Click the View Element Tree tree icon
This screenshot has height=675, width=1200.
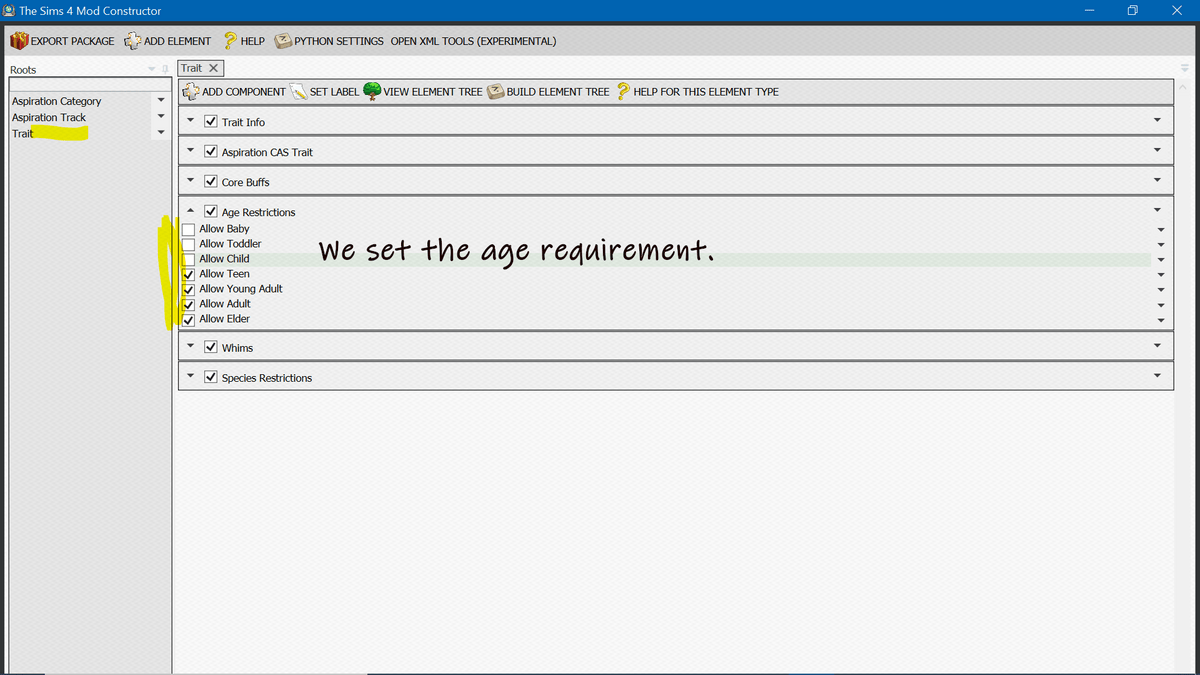370,91
